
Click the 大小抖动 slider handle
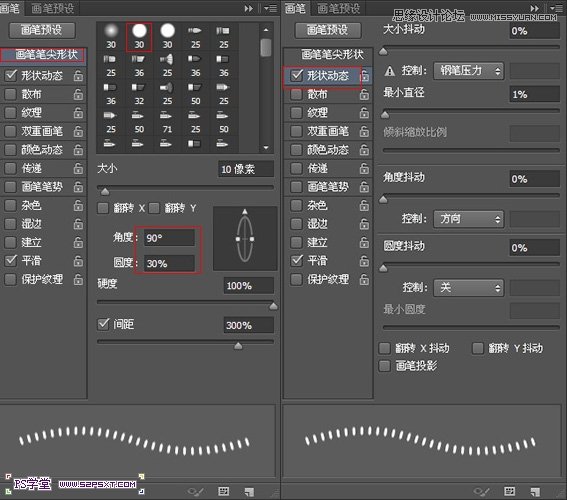pyautogui.click(x=383, y=51)
